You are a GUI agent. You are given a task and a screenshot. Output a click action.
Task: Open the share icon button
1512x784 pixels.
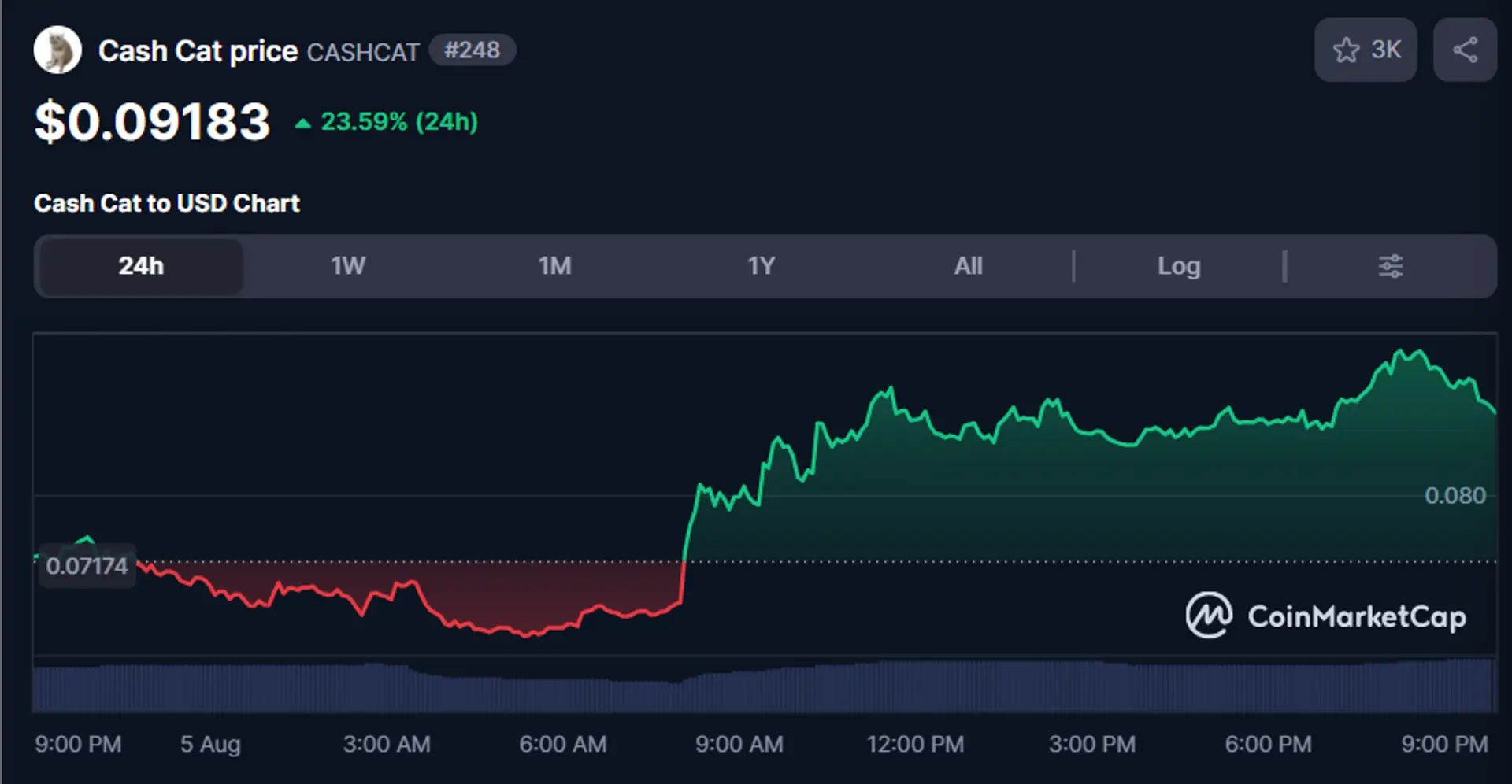point(1465,50)
